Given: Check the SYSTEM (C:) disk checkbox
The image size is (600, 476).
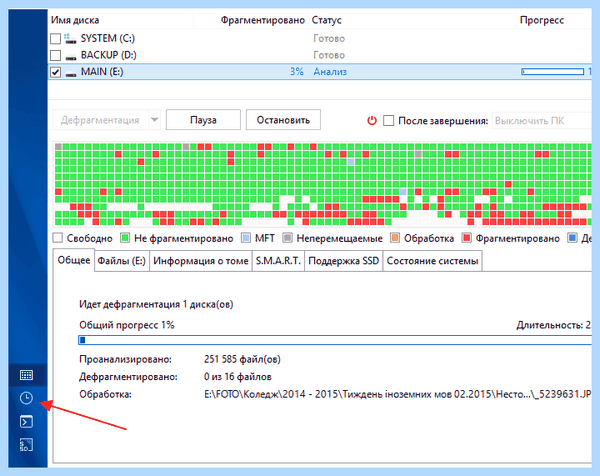Looking at the screenshot, I should point(55,39).
